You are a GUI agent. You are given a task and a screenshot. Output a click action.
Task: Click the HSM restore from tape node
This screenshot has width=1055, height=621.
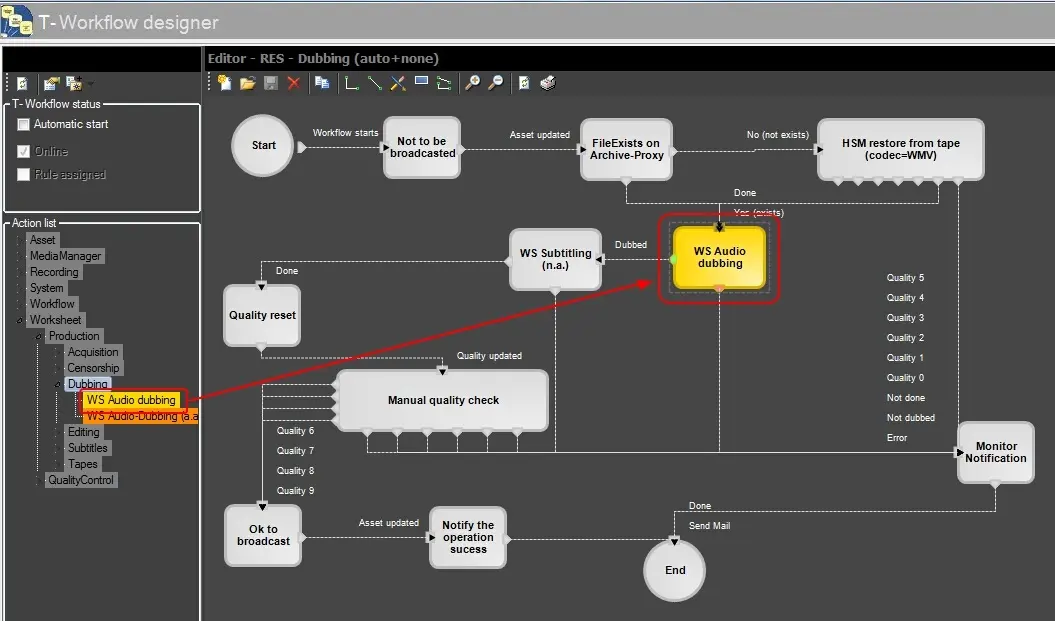pos(900,150)
